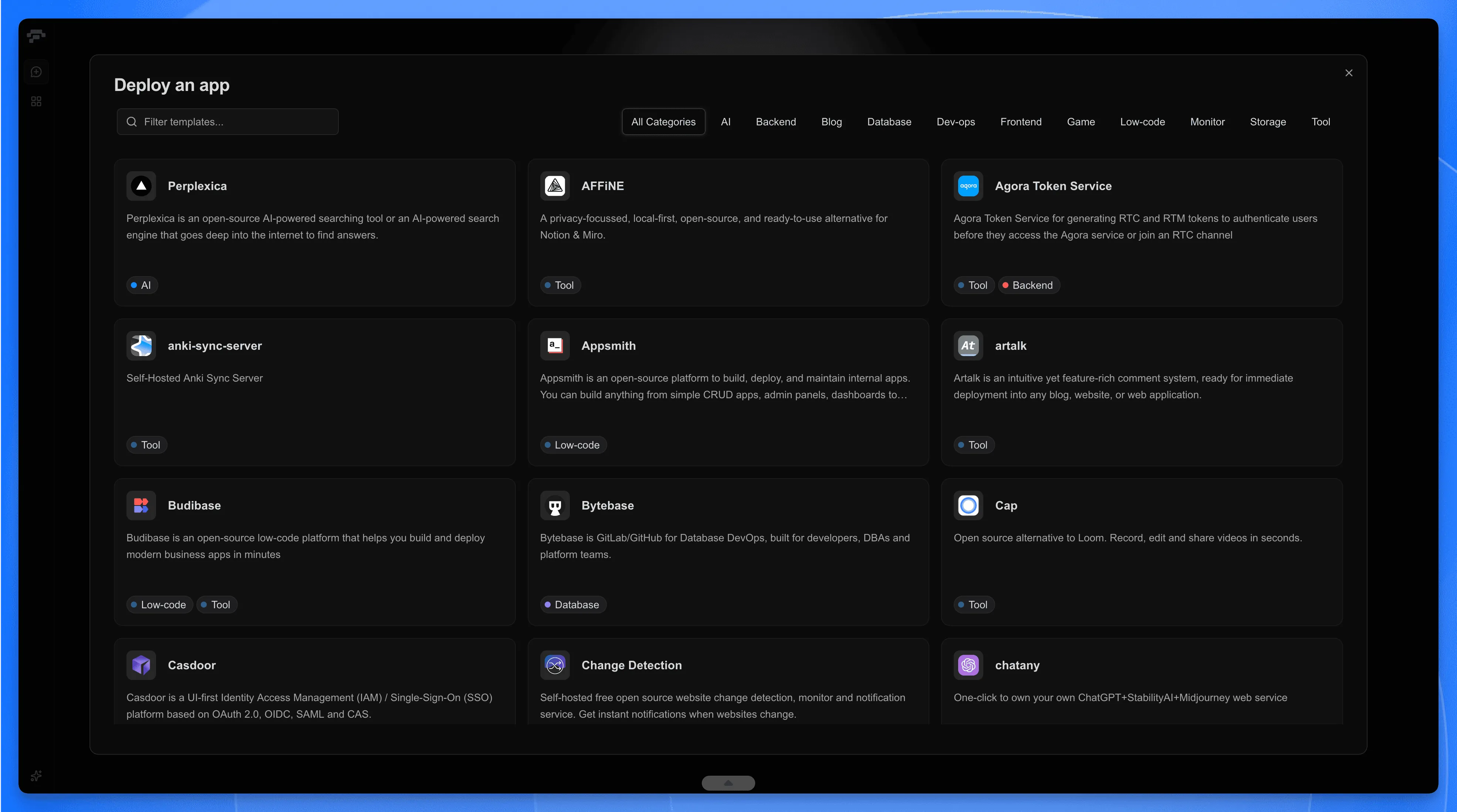Click "Self-Hosted Anki Sync Server" description
Image resolution: width=1457 pixels, height=812 pixels.
click(x=195, y=378)
